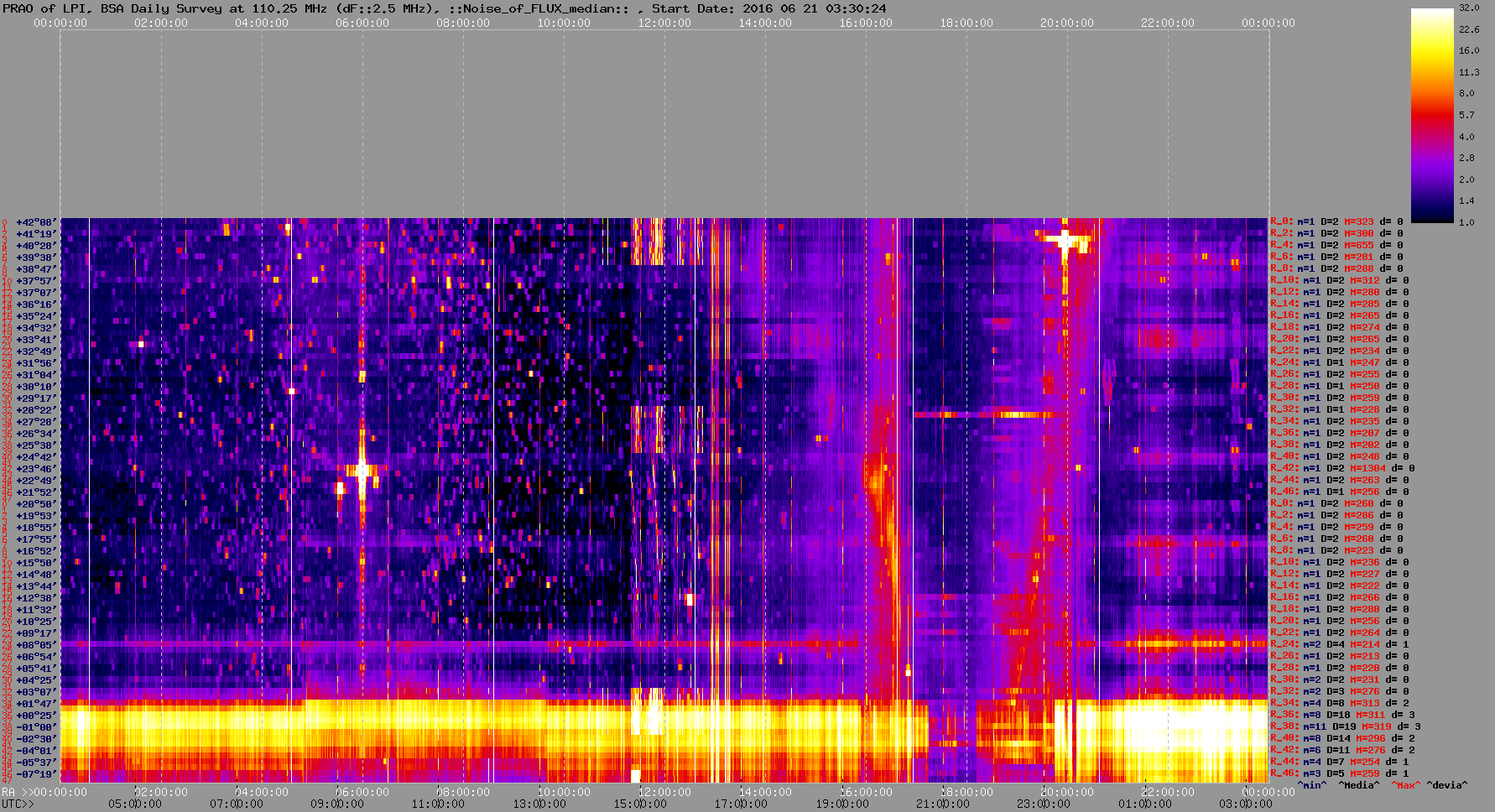The height and width of the screenshot is (812, 1495).
Task: Click the declination label +03°07'
Action: [x=35, y=692]
